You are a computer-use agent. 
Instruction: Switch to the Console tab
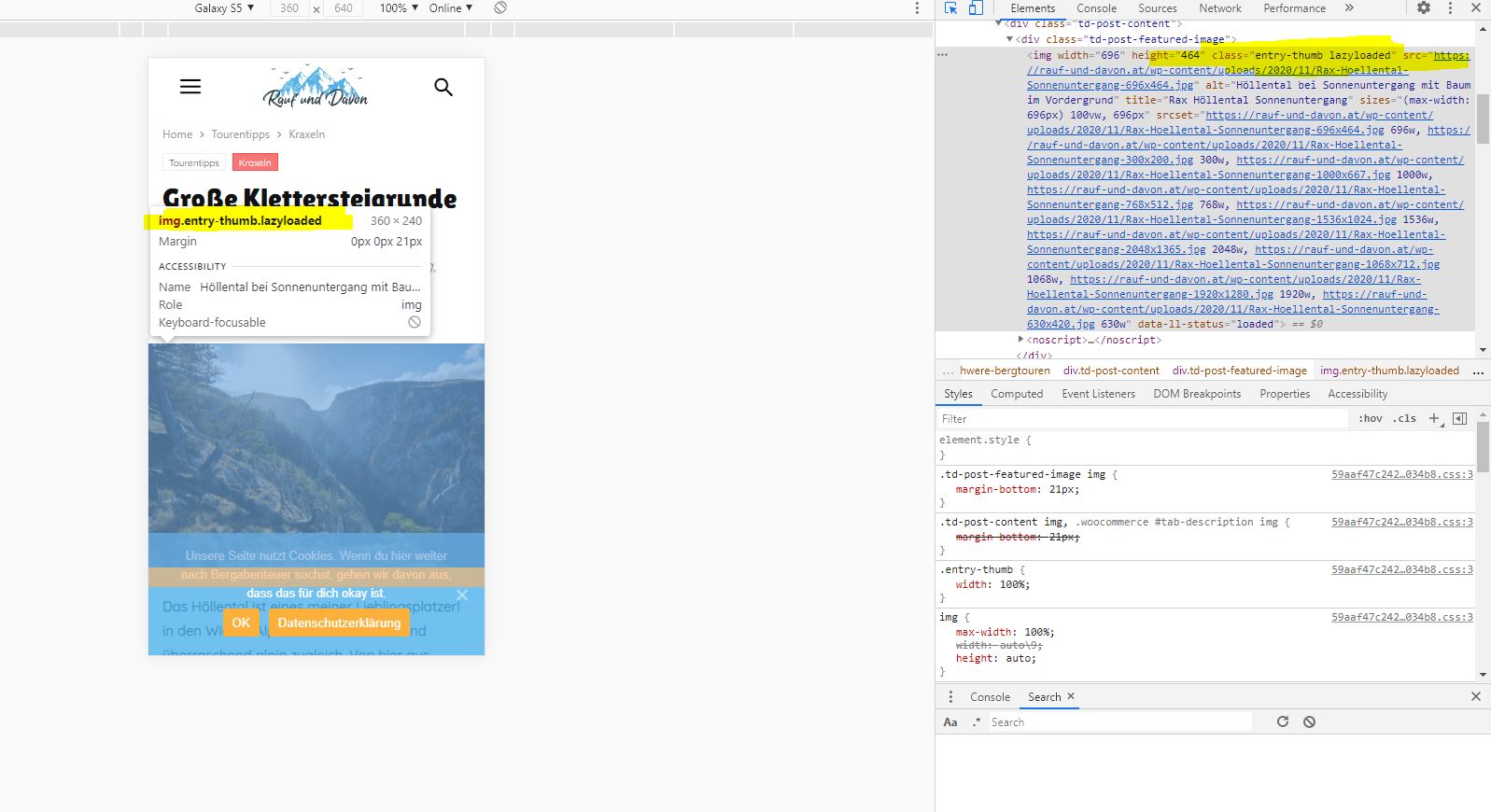[1096, 7]
